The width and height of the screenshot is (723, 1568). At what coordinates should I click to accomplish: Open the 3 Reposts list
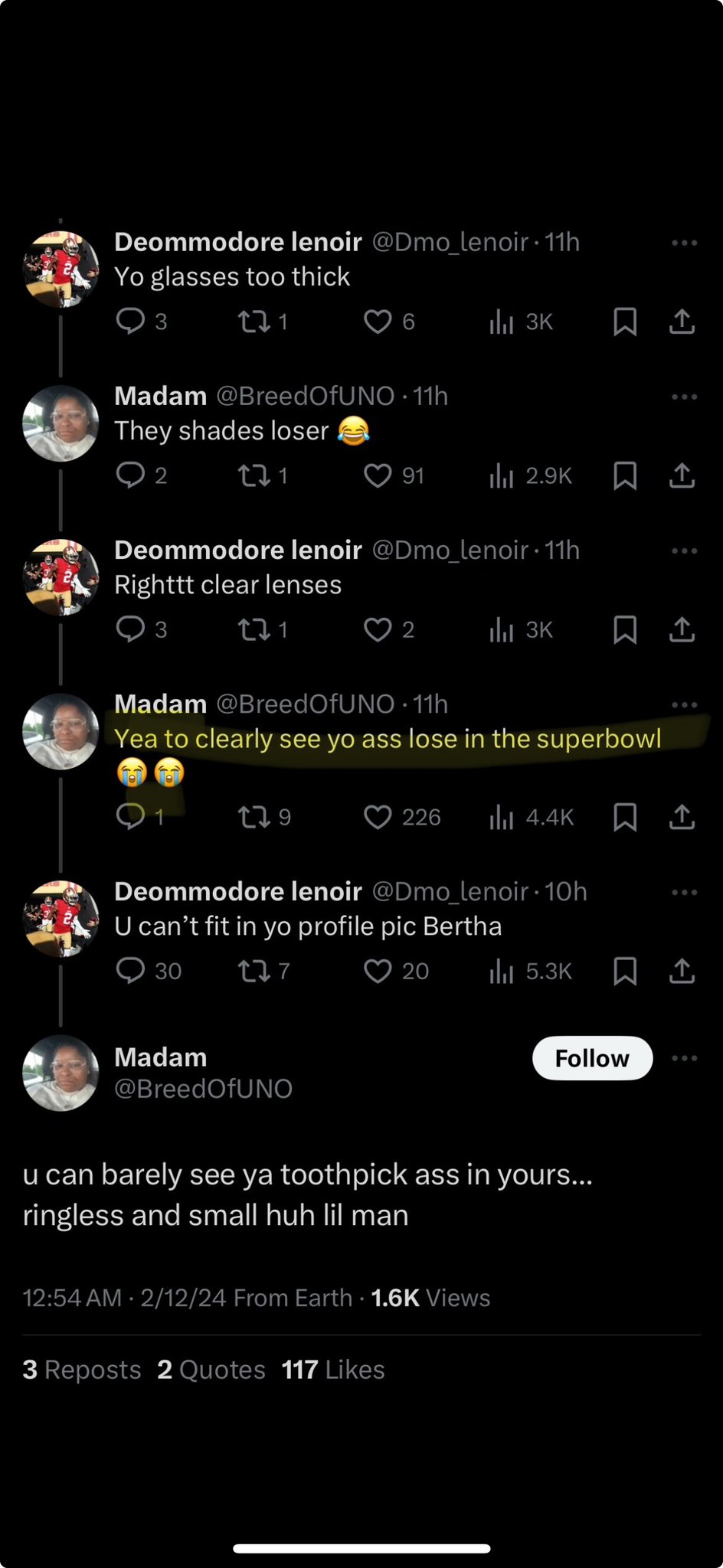[82, 1370]
